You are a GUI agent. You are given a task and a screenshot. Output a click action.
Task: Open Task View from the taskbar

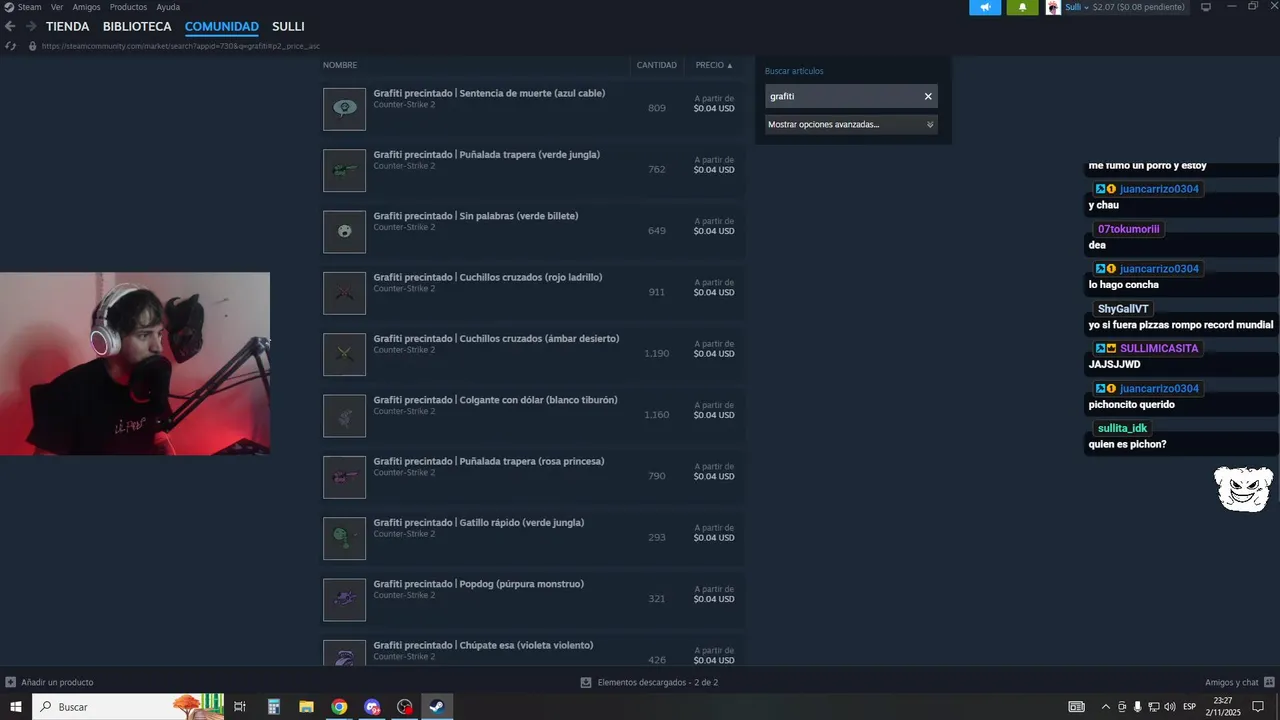240,707
